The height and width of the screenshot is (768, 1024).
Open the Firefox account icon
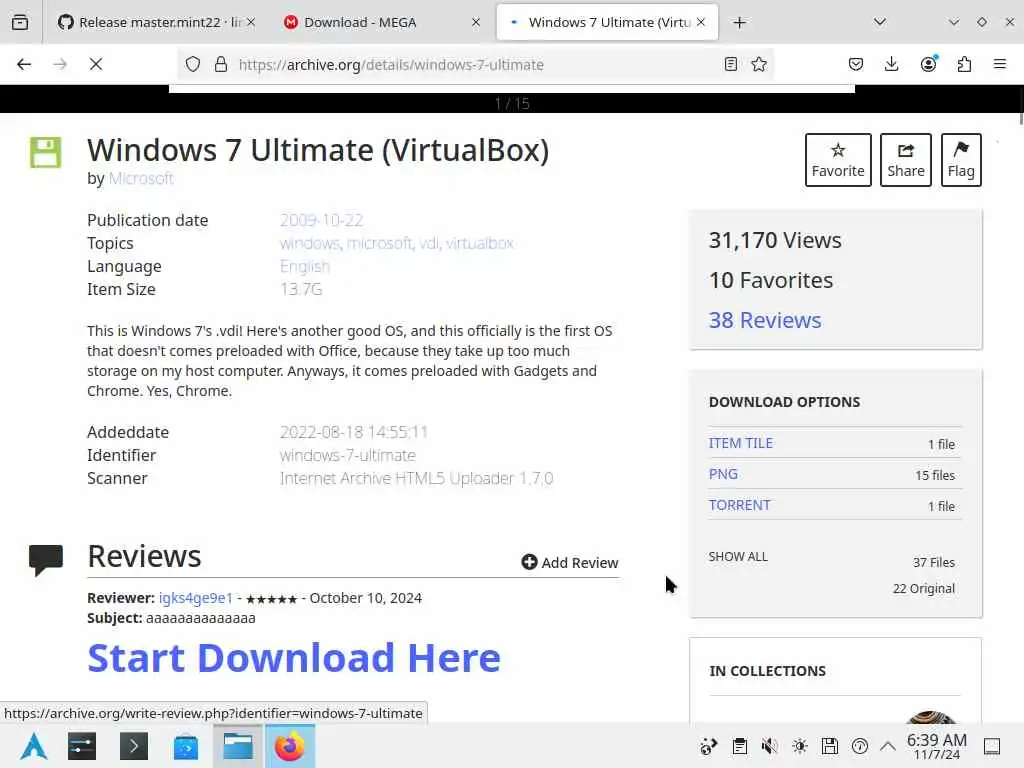pyautogui.click(x=928, y=64)
